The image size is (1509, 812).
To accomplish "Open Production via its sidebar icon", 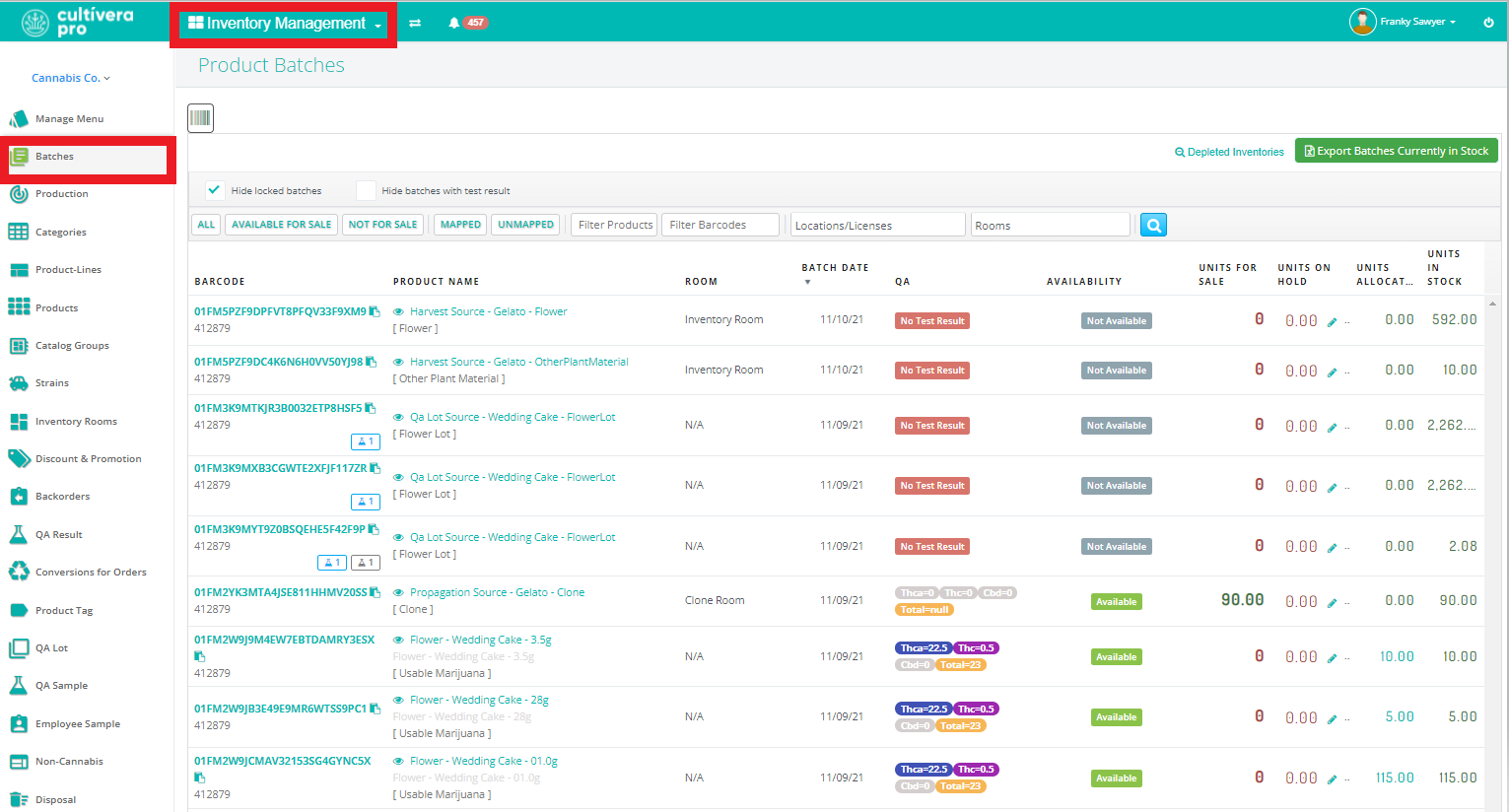I will [18, 194].
